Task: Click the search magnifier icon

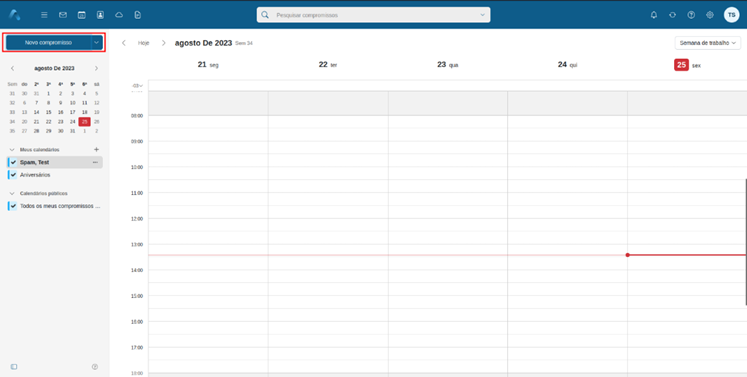Action: [x=265, y=15]
